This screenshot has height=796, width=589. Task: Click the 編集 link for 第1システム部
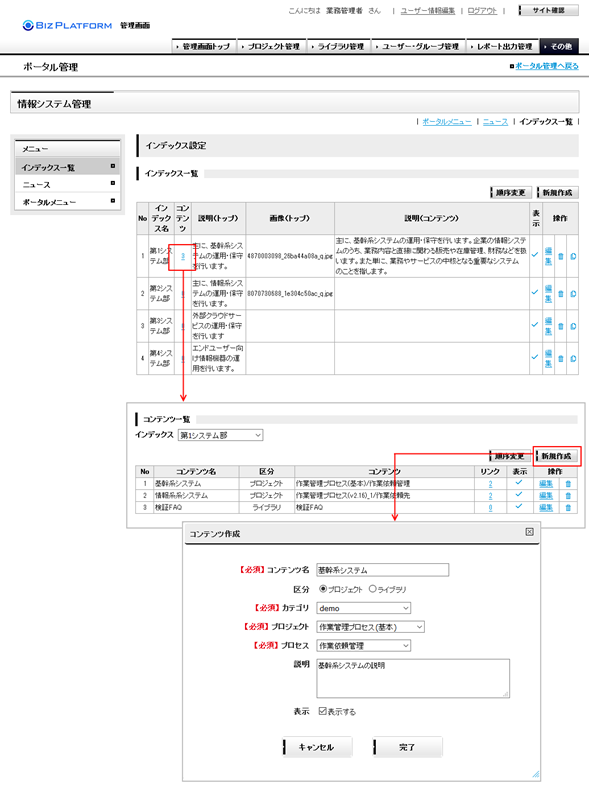tap(548, 256)
